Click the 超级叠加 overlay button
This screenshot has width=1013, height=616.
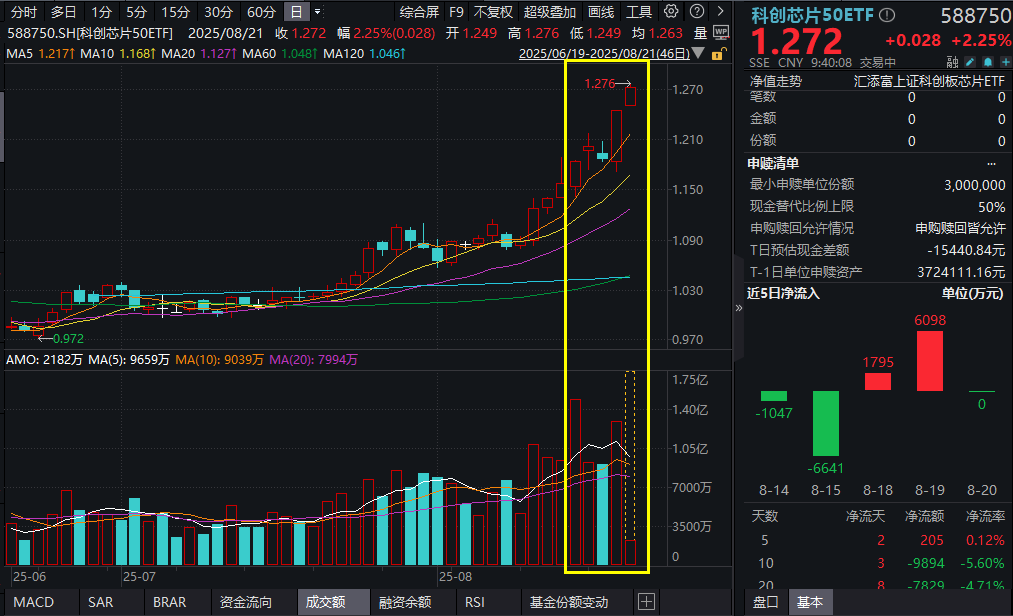click(550, 12)
